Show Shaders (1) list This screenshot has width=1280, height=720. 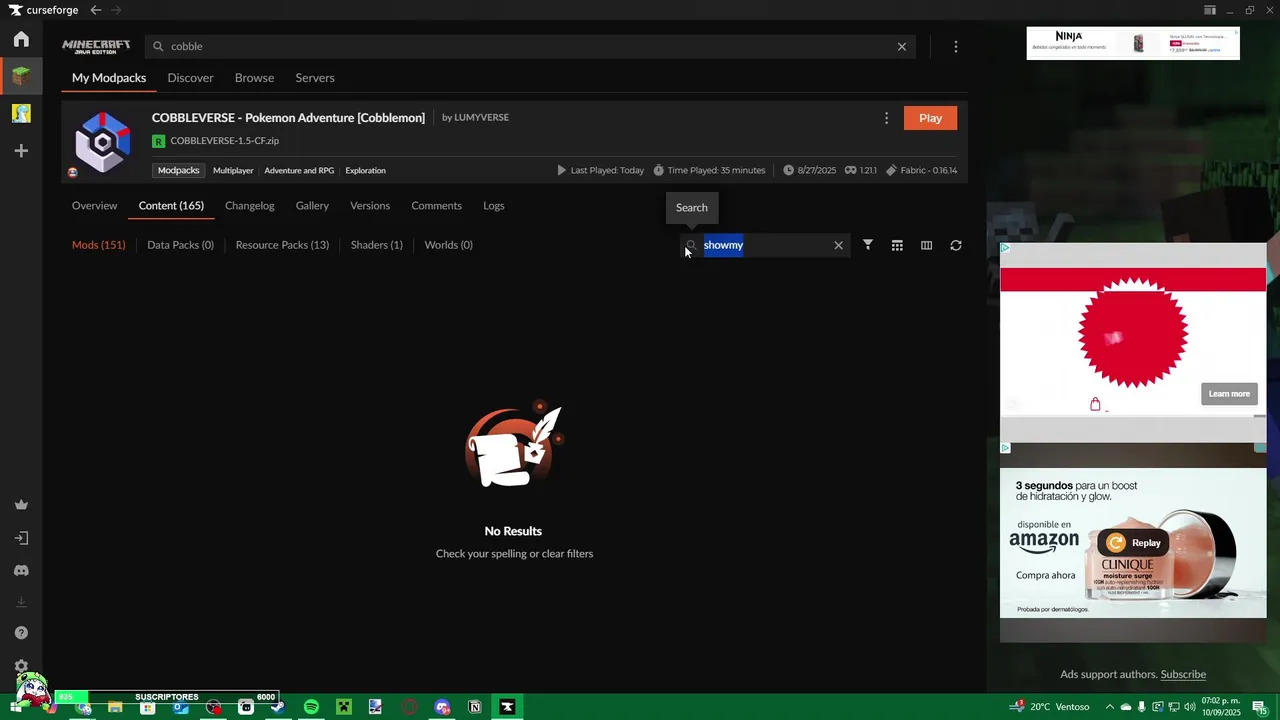[x=377, y=245]
